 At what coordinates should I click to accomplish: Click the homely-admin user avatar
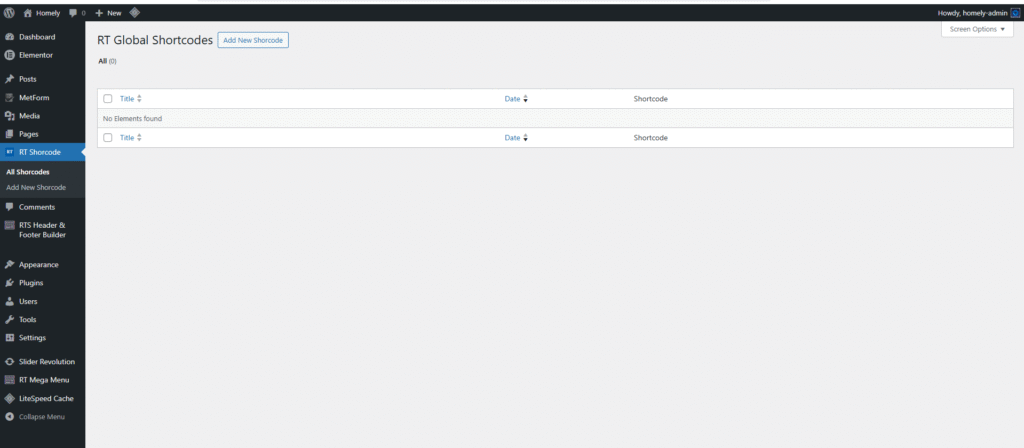pos(1014,12)
